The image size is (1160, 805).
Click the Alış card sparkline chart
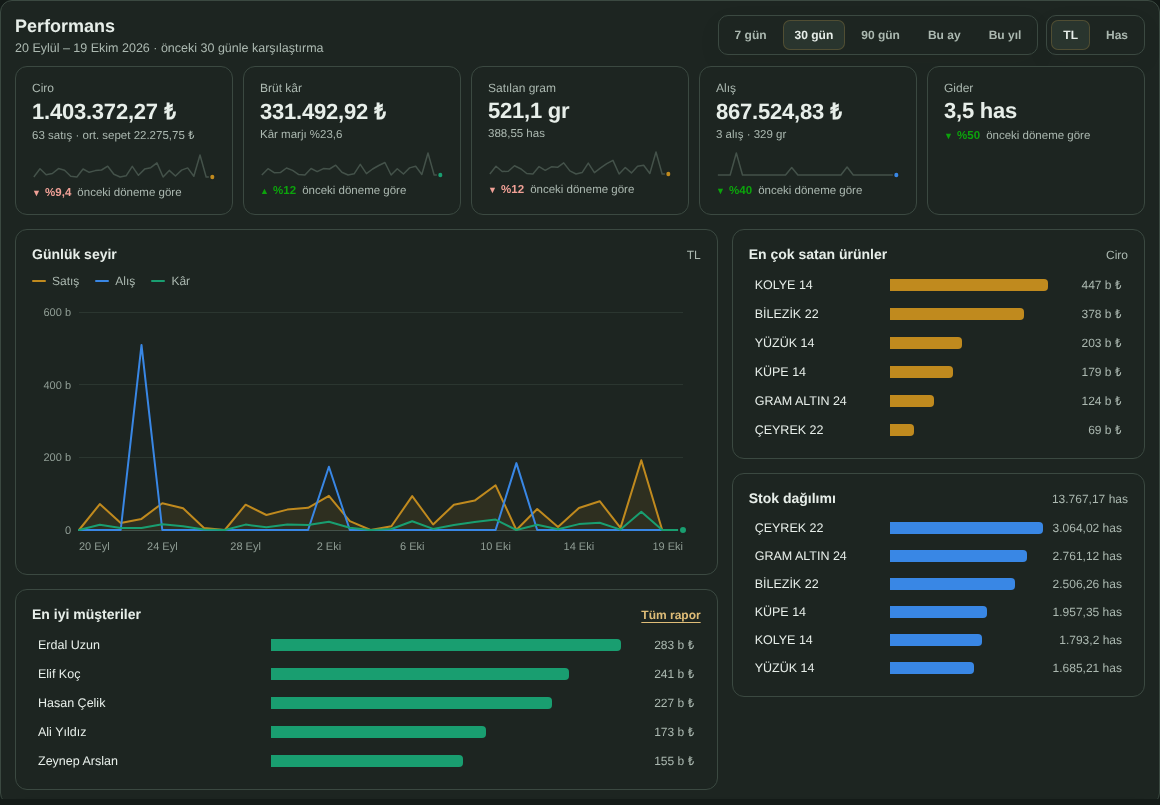click(x=807, y=164)
